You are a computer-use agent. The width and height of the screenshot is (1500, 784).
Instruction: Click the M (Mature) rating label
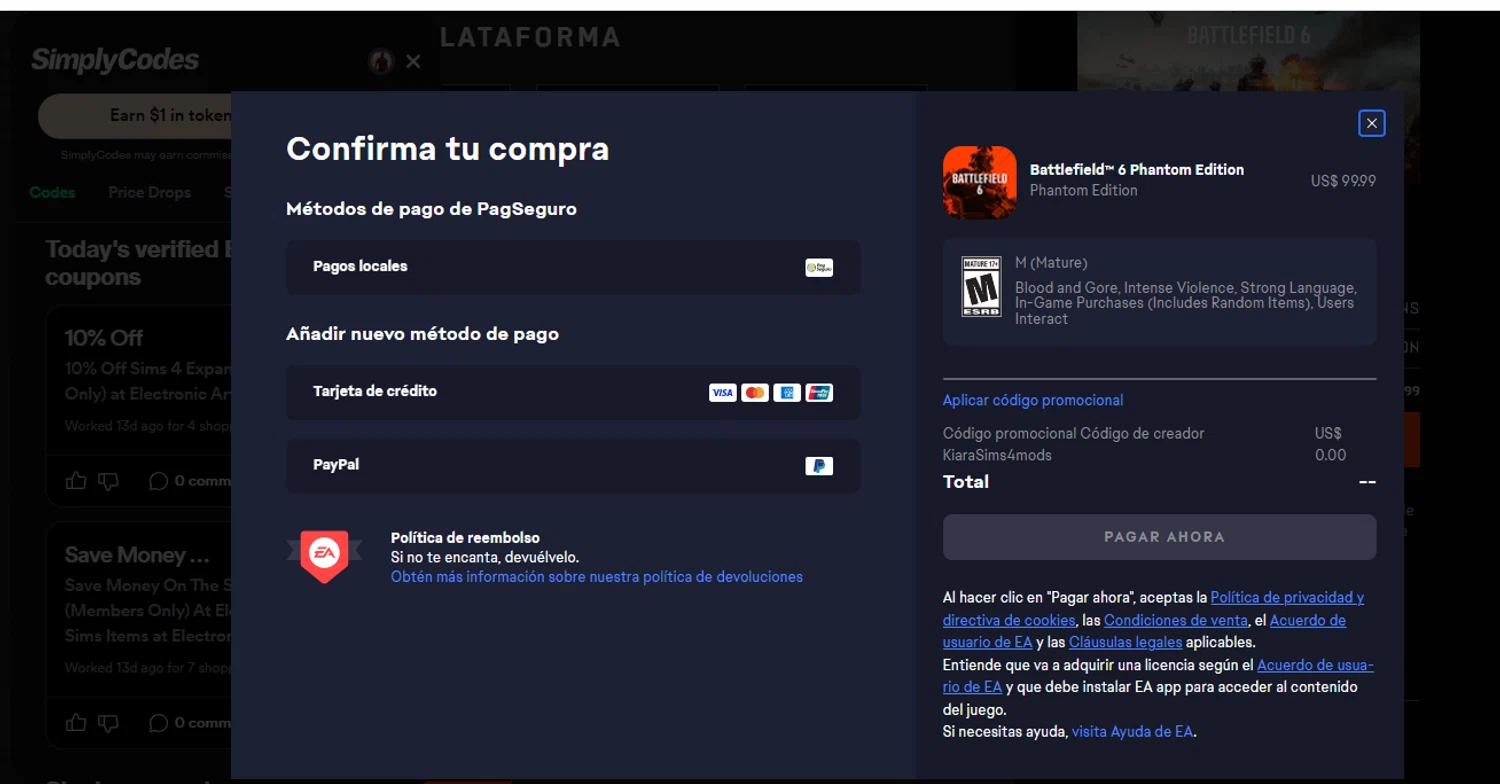coord(1051,263)
